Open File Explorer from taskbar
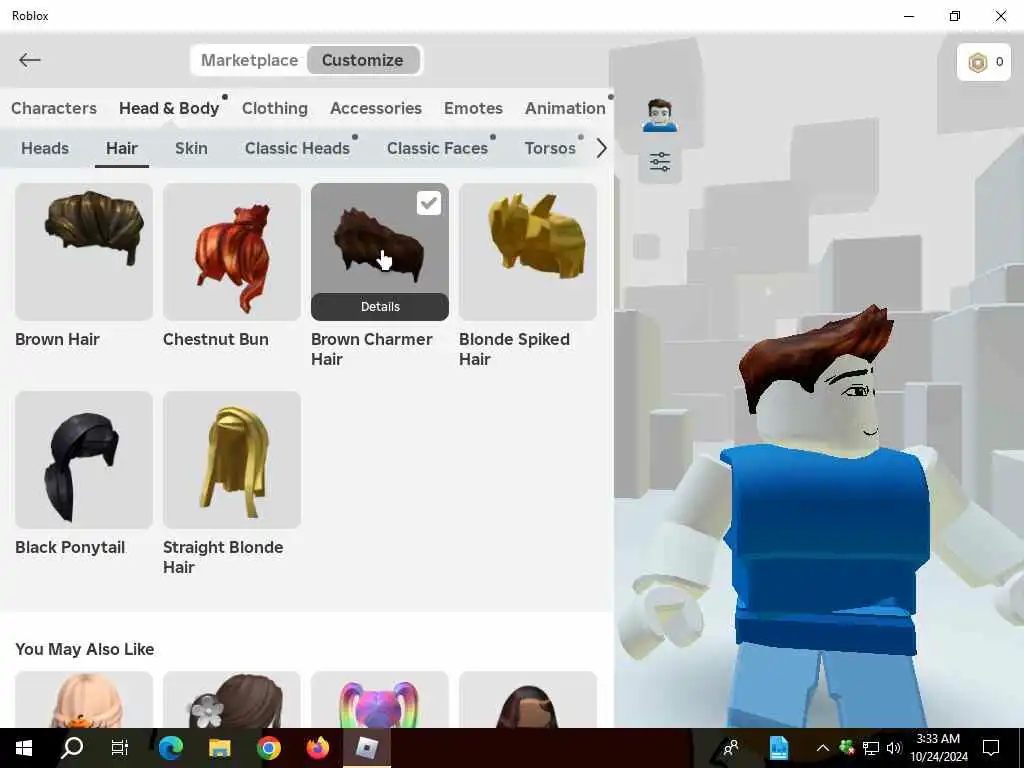This screenshot has width=1024, height=768. pyautogui.click(x=219, y=748)
